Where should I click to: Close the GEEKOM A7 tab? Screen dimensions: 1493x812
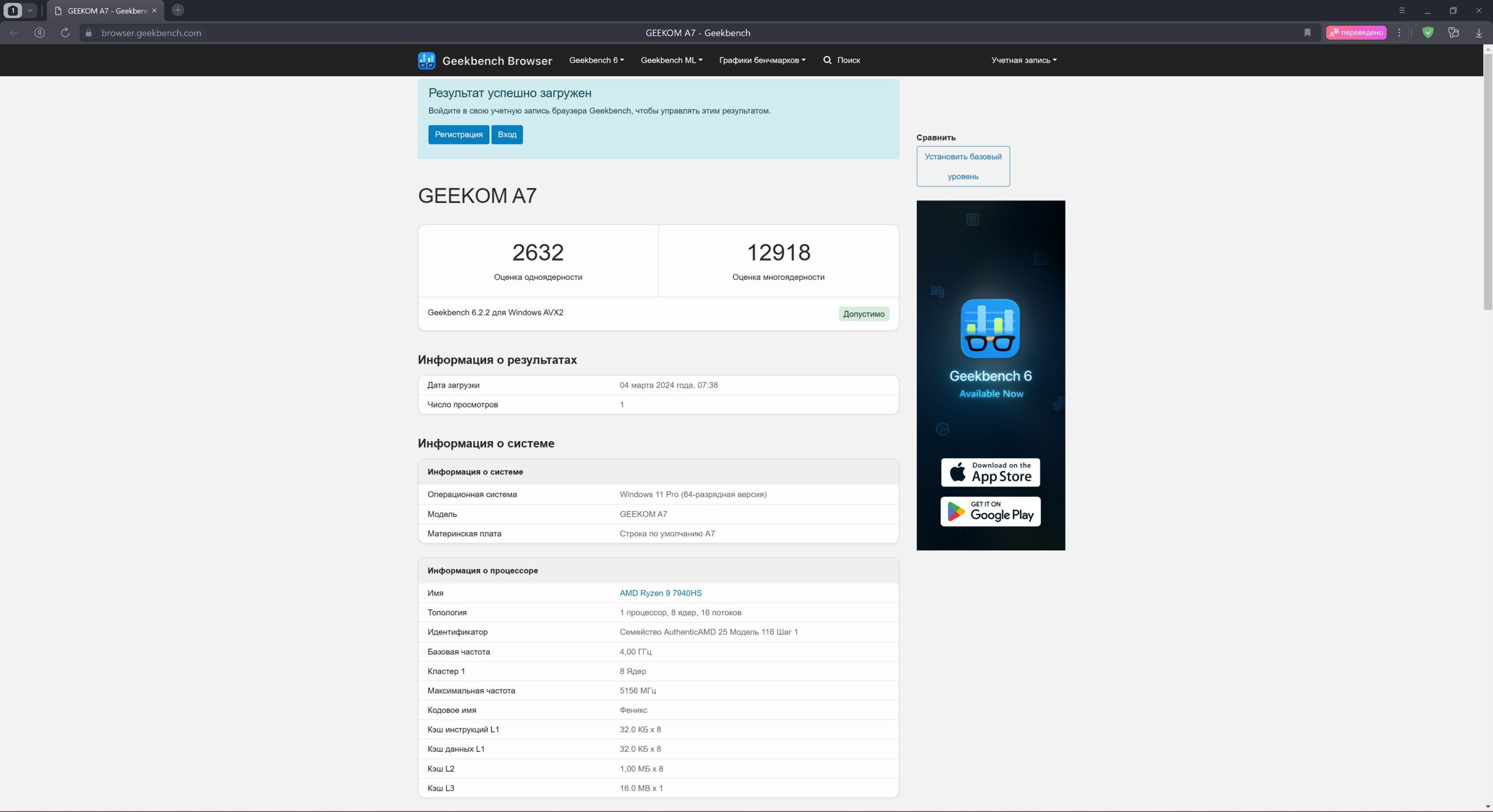[x=155, y=10]
